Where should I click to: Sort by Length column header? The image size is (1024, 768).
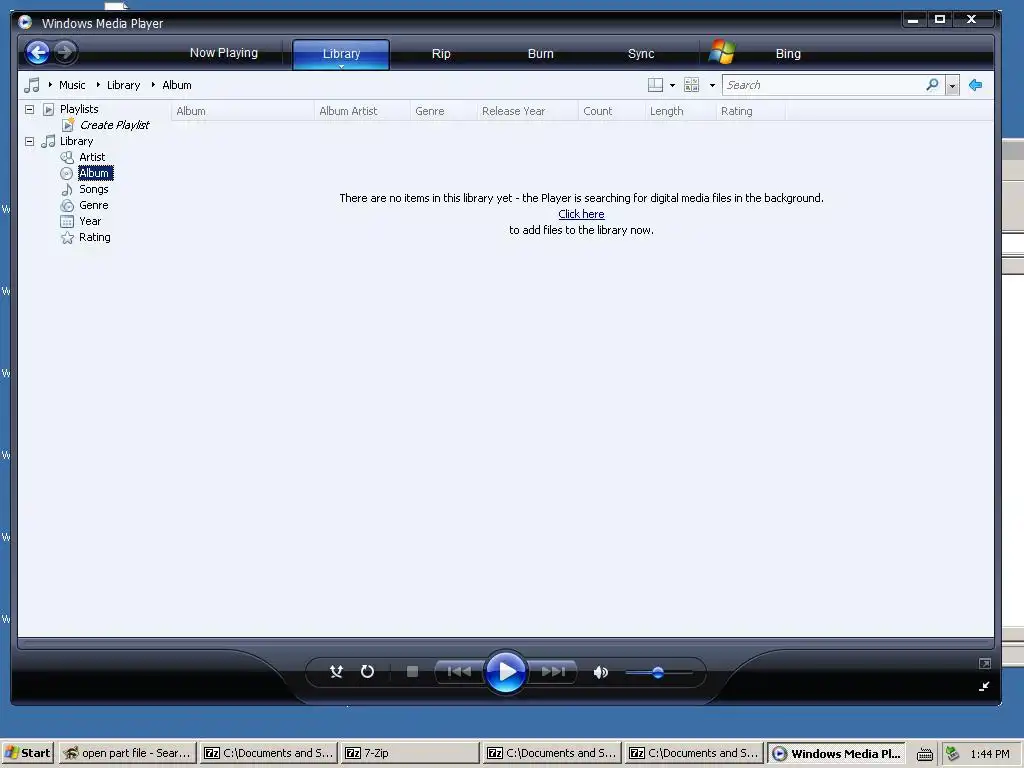point(680,111)
